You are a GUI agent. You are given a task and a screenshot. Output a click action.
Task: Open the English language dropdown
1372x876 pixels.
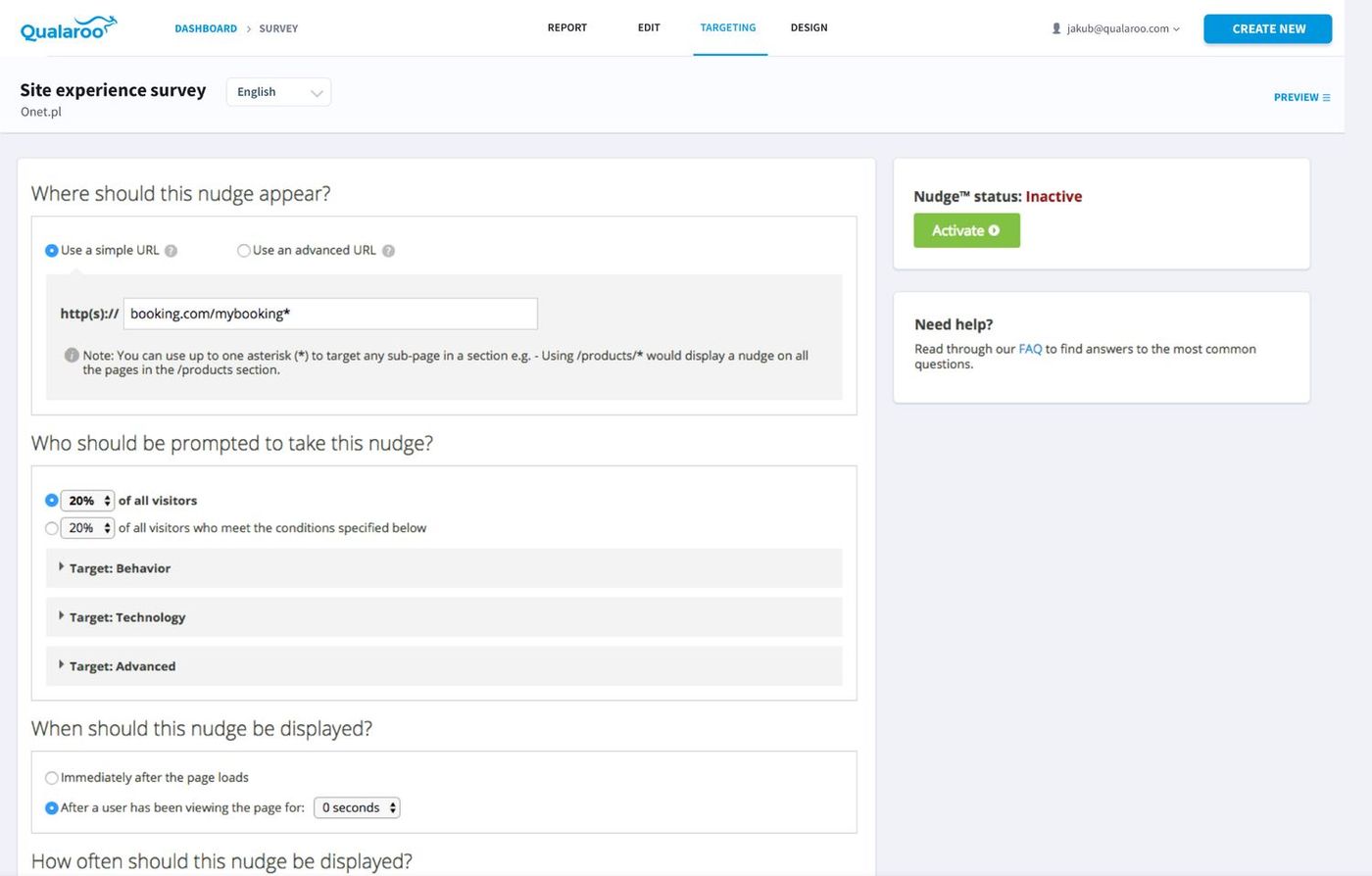point(278,92)
